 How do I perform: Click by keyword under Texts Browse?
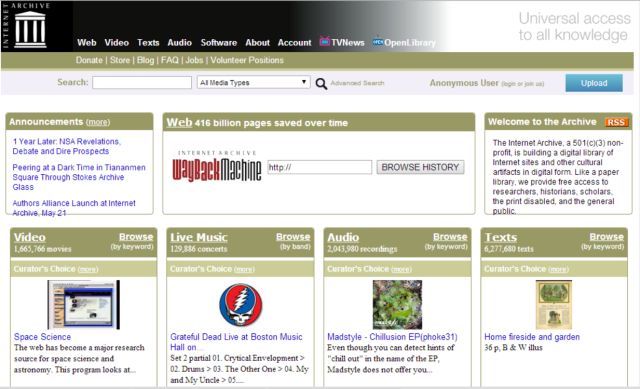[602, 247]
